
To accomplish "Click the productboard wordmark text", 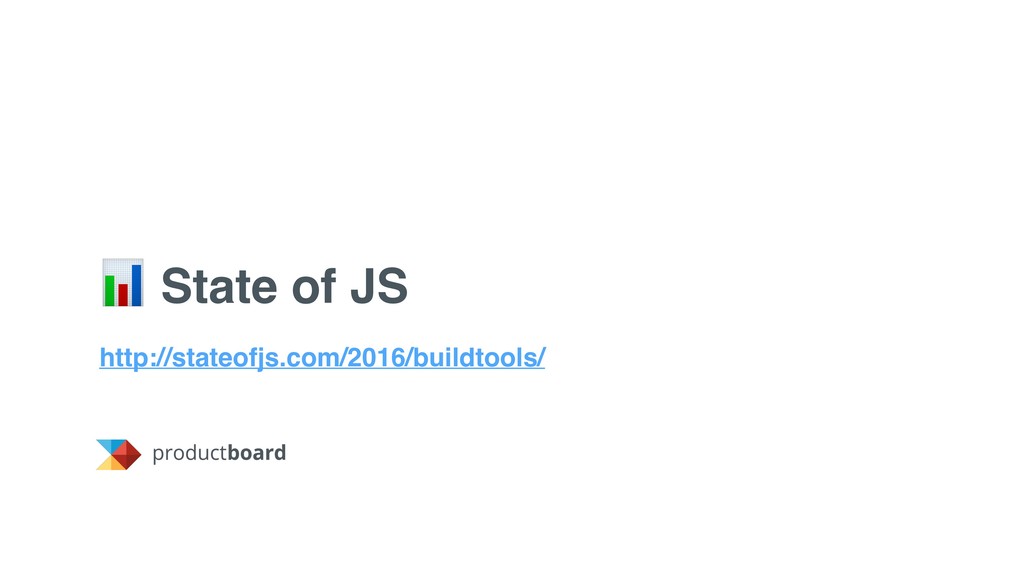I will [x=219, y=454].
